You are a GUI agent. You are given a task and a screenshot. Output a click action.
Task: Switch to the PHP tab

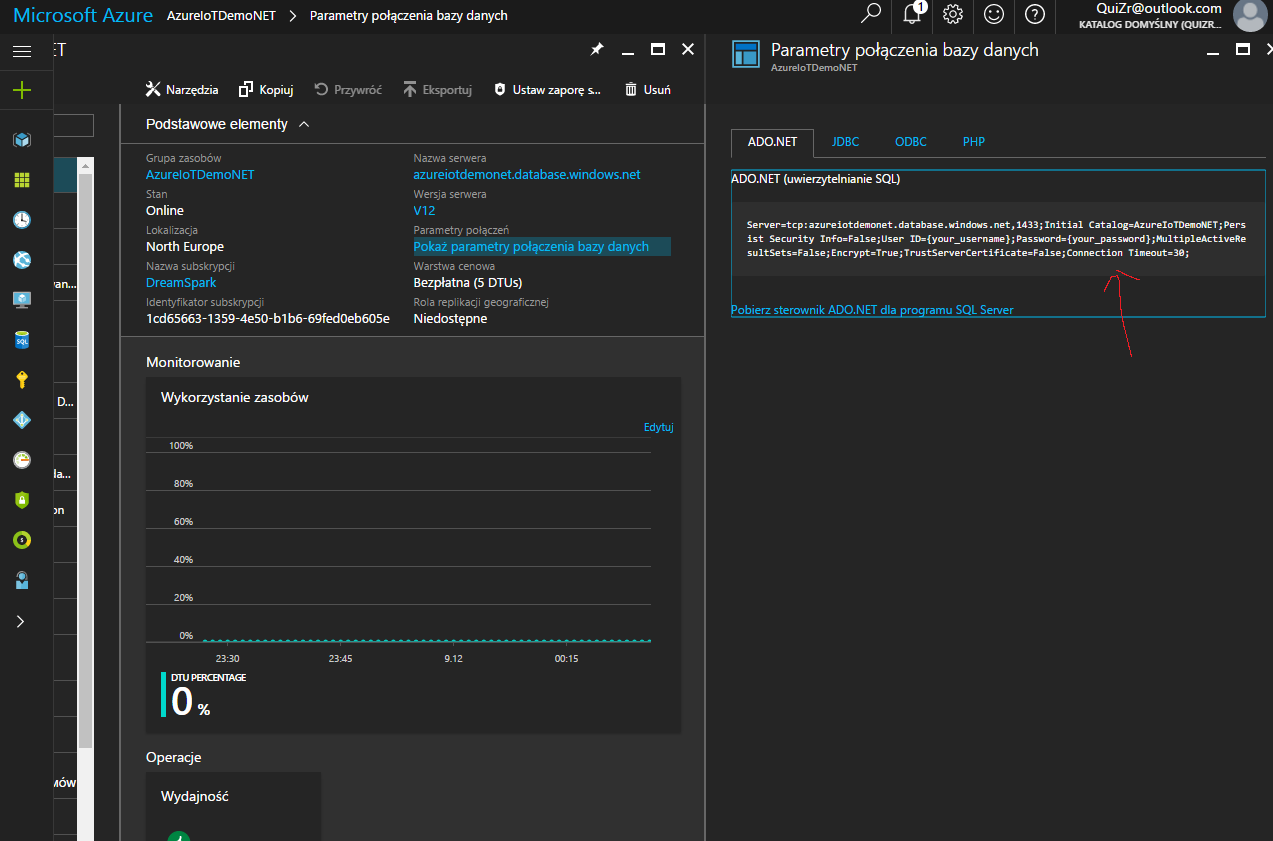[974, 142]
